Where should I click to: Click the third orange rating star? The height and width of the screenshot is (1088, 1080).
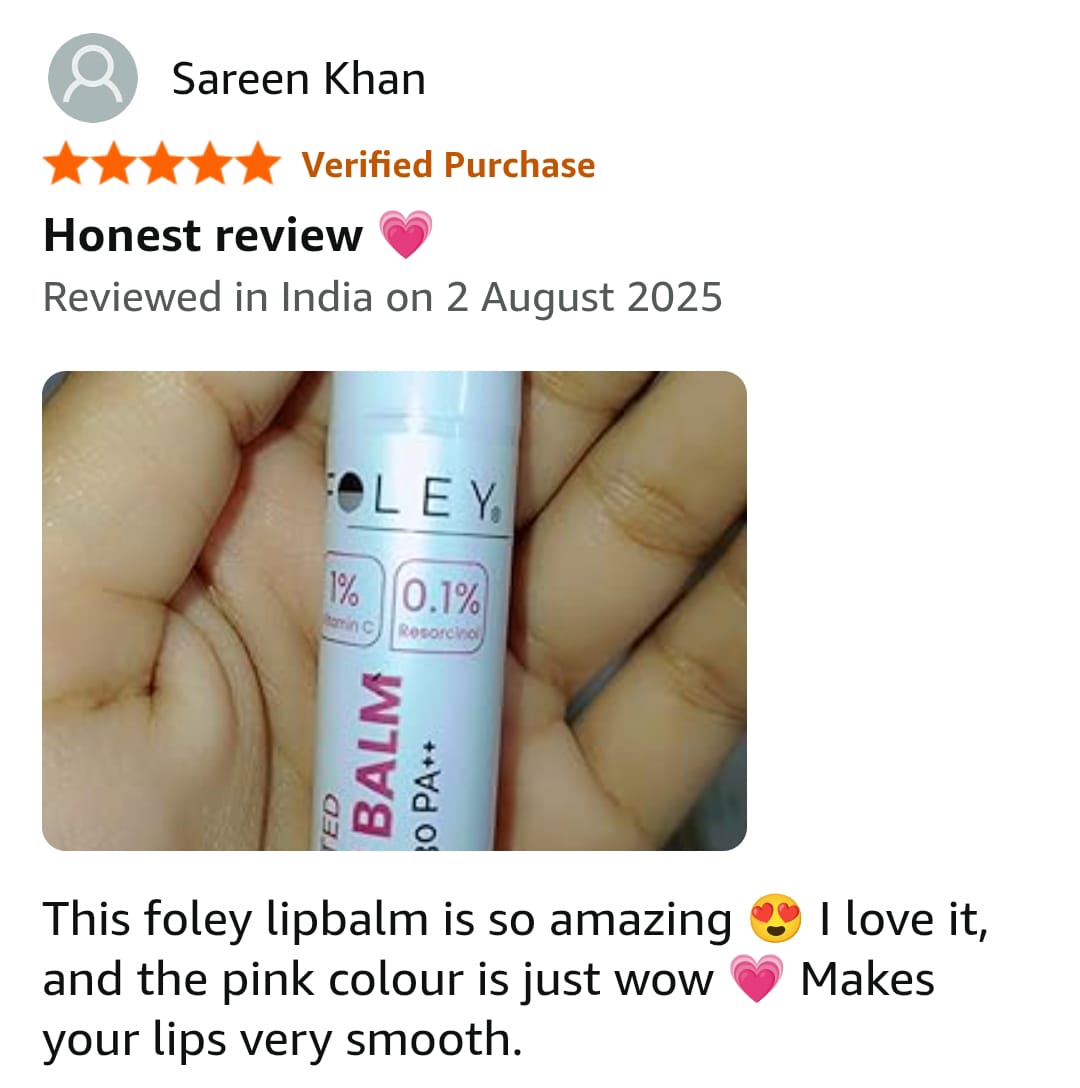tap(162, 164)
